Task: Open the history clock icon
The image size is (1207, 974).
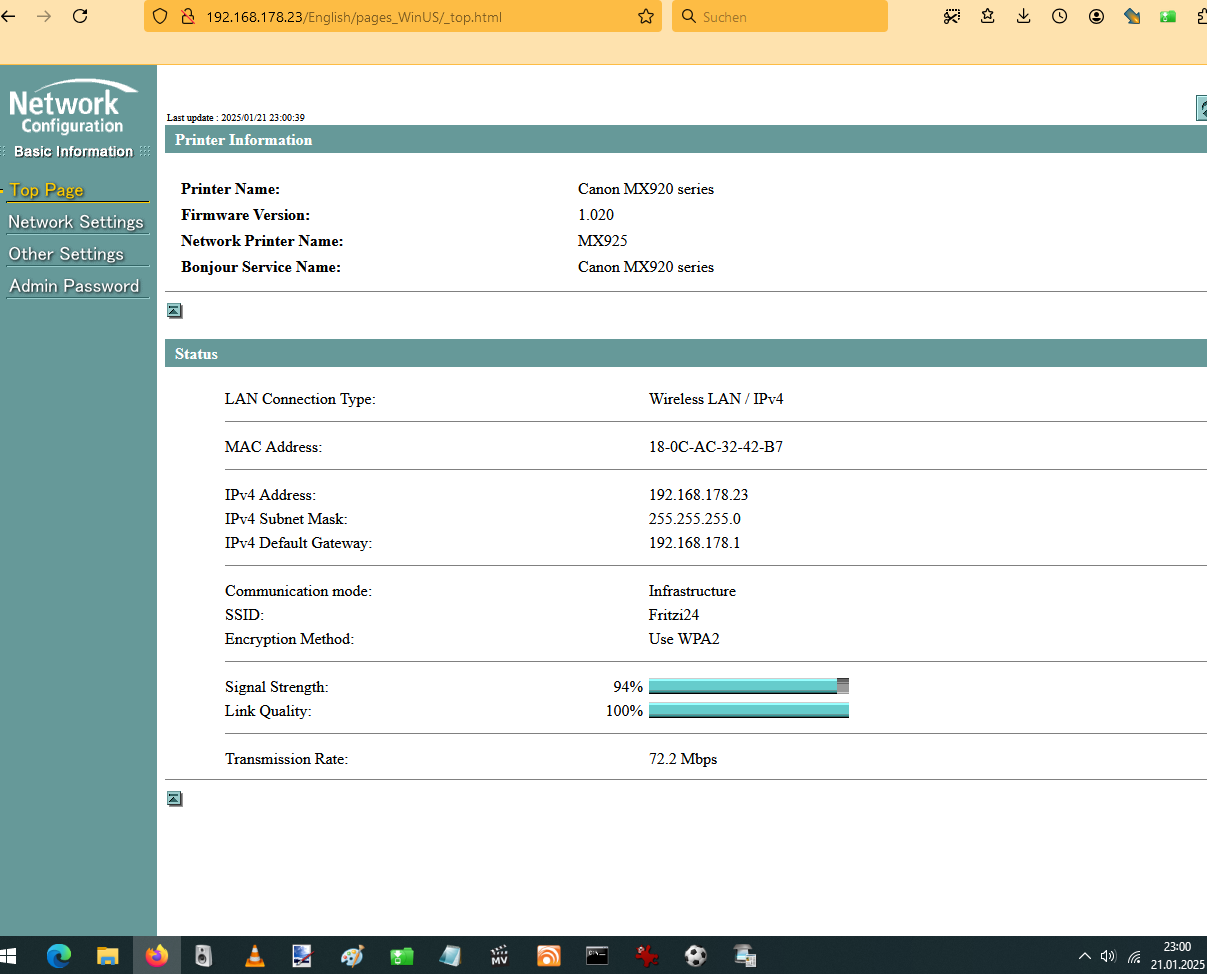Action: pyautogui.click(x=1060, y=16)
